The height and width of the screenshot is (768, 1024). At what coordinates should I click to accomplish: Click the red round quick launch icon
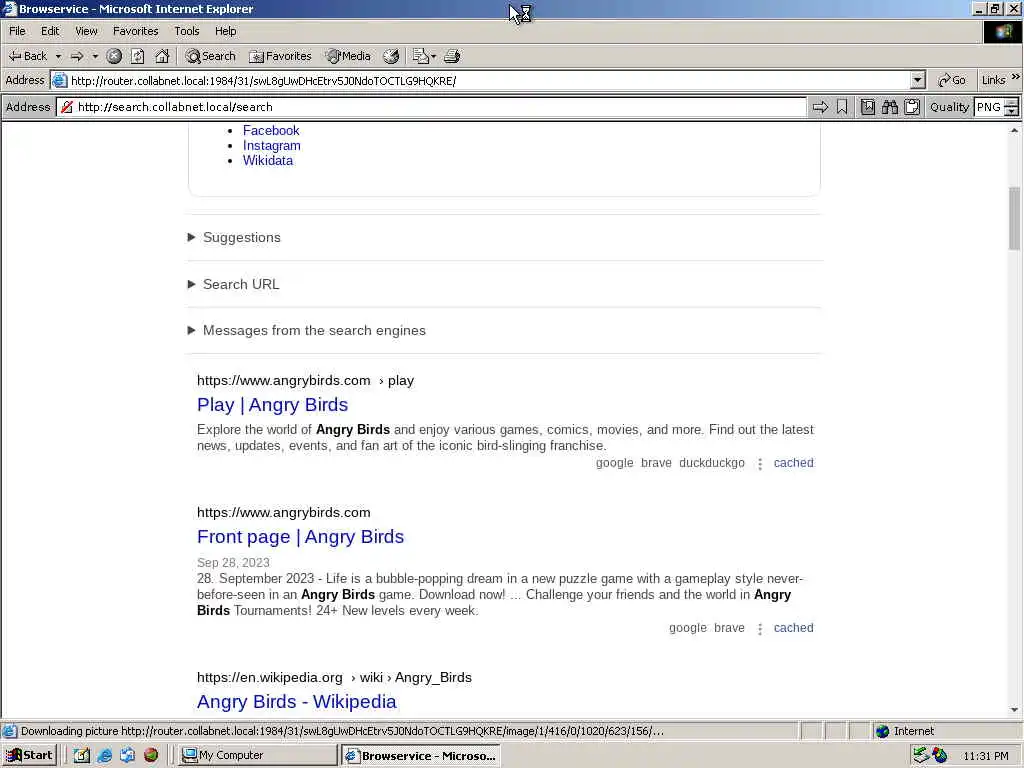pyautogui.click(x=151, y=756)
